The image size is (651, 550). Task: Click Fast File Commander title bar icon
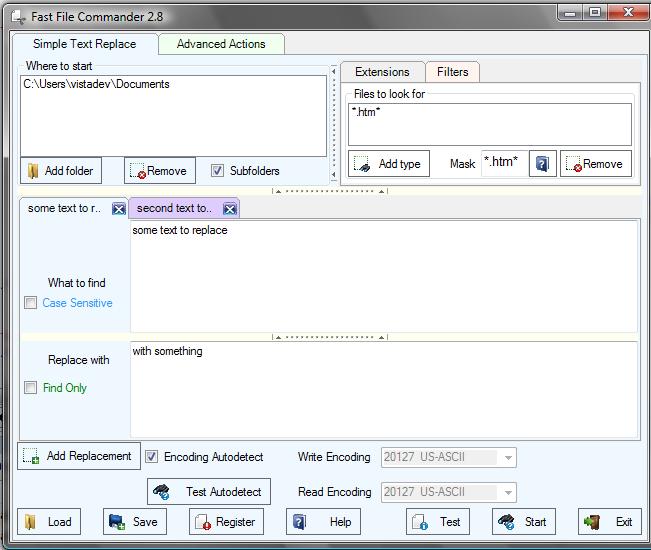pyautogui.click(x=18, y=17)
